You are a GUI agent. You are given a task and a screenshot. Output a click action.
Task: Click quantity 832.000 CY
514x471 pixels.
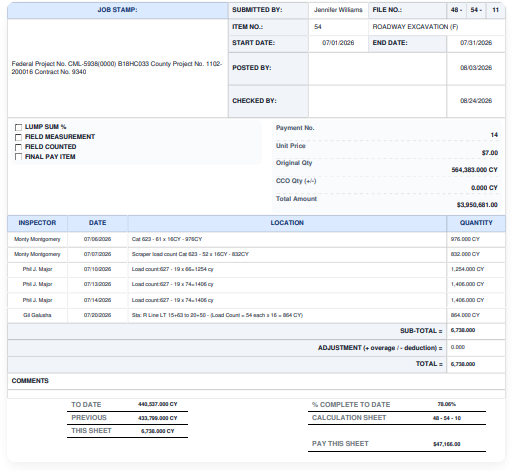465,254
